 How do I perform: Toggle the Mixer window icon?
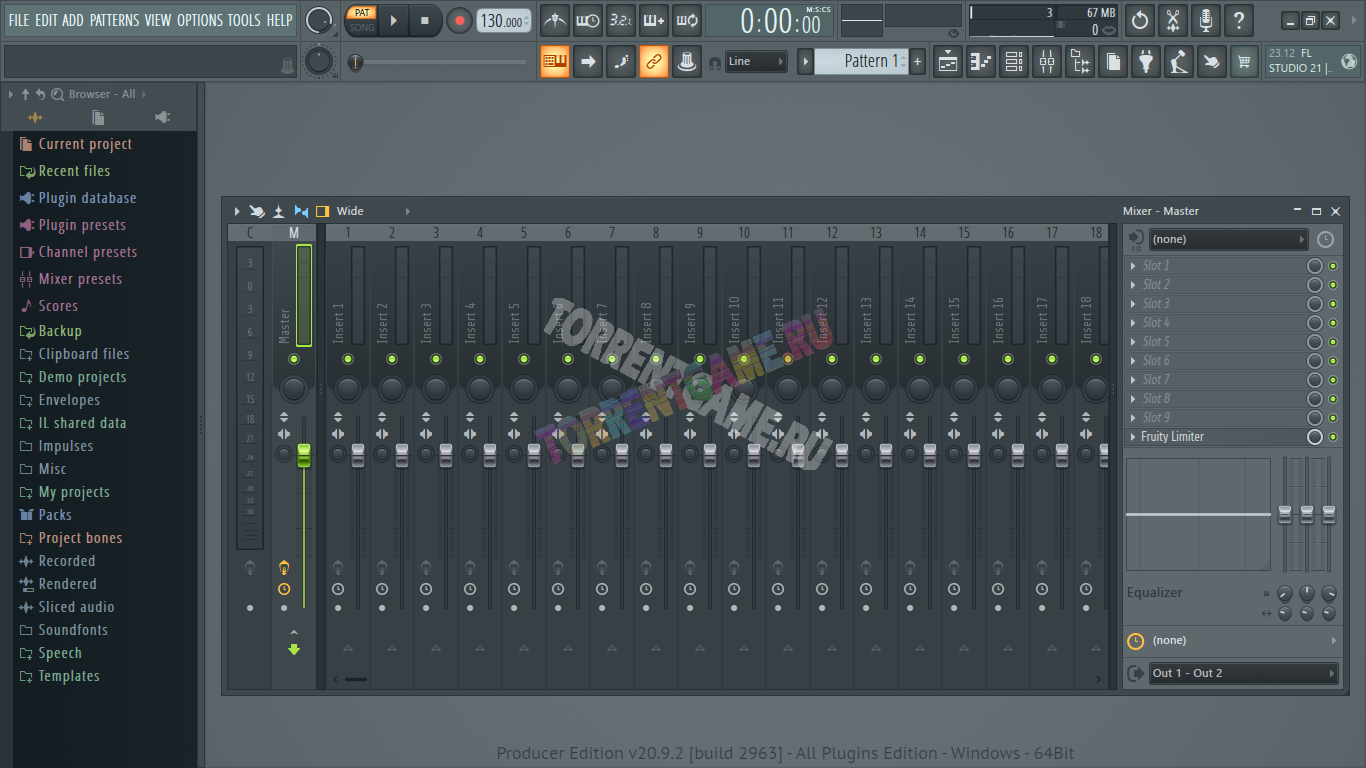pyautogui.click(x=1047, y=62)
